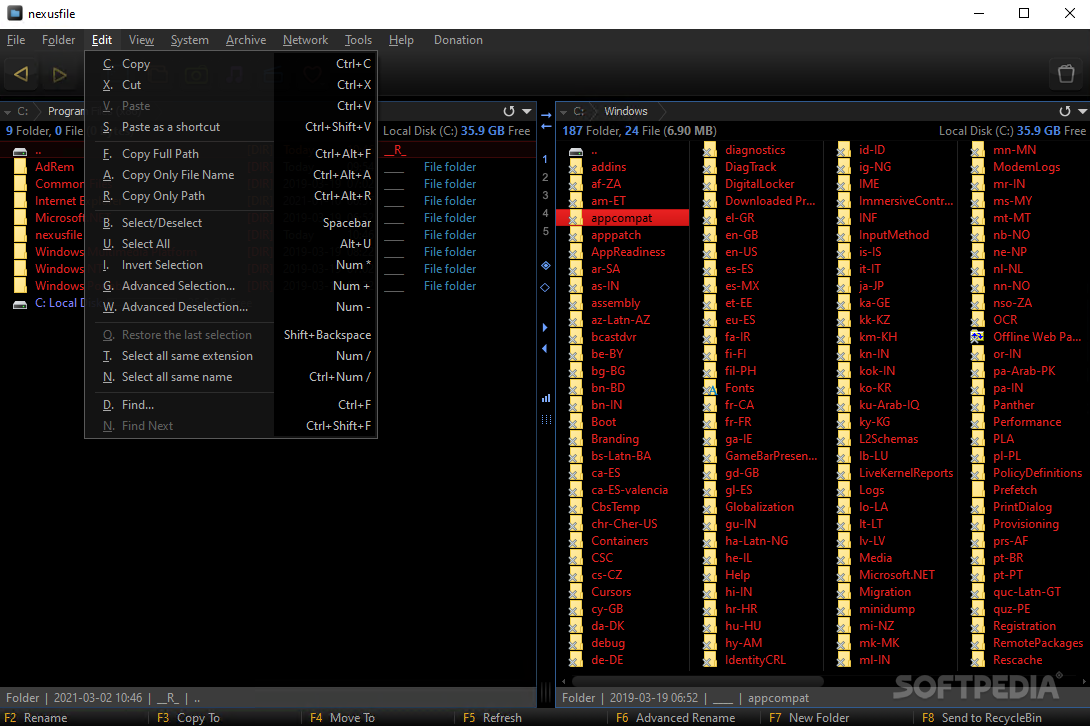Image resolution: width=1090 pixels, height=726 pixels.
Task: Click the icon next to Offline Web Pages
Action: coord(977,337)
